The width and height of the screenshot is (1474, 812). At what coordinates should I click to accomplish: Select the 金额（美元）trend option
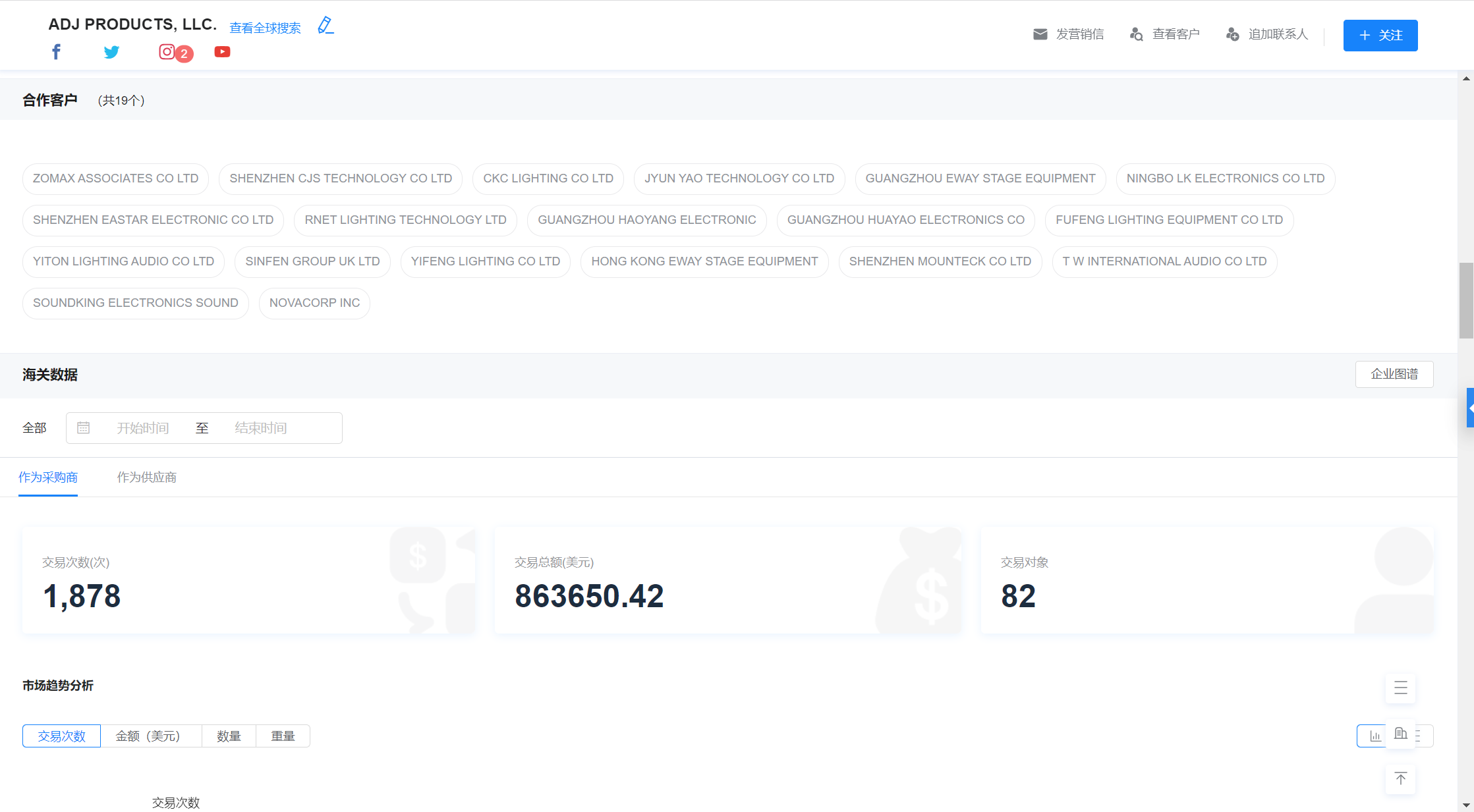(151, 736)
